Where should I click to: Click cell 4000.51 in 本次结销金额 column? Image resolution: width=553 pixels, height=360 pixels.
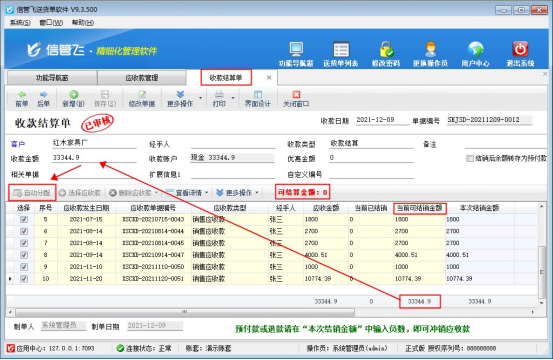tap(480, 255)
